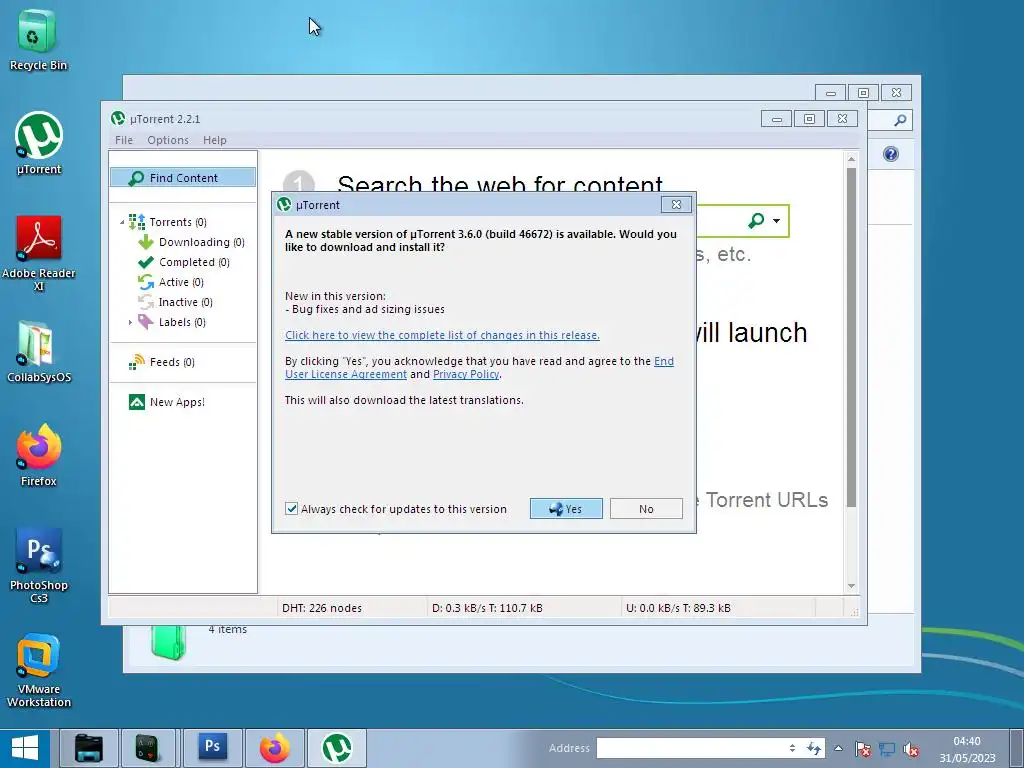Click the µTorrent logo in the title bar

click(x=118, y=118)
